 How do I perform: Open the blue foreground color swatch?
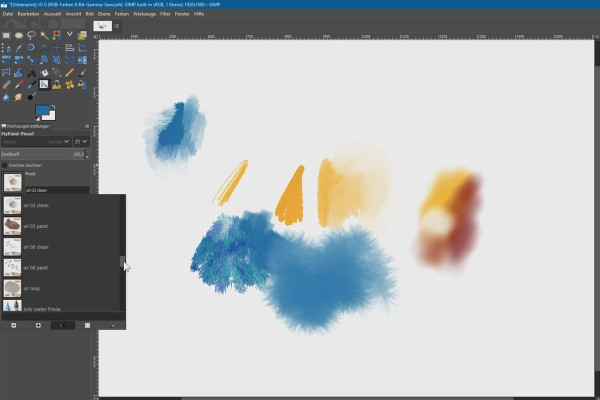point(41,109)
